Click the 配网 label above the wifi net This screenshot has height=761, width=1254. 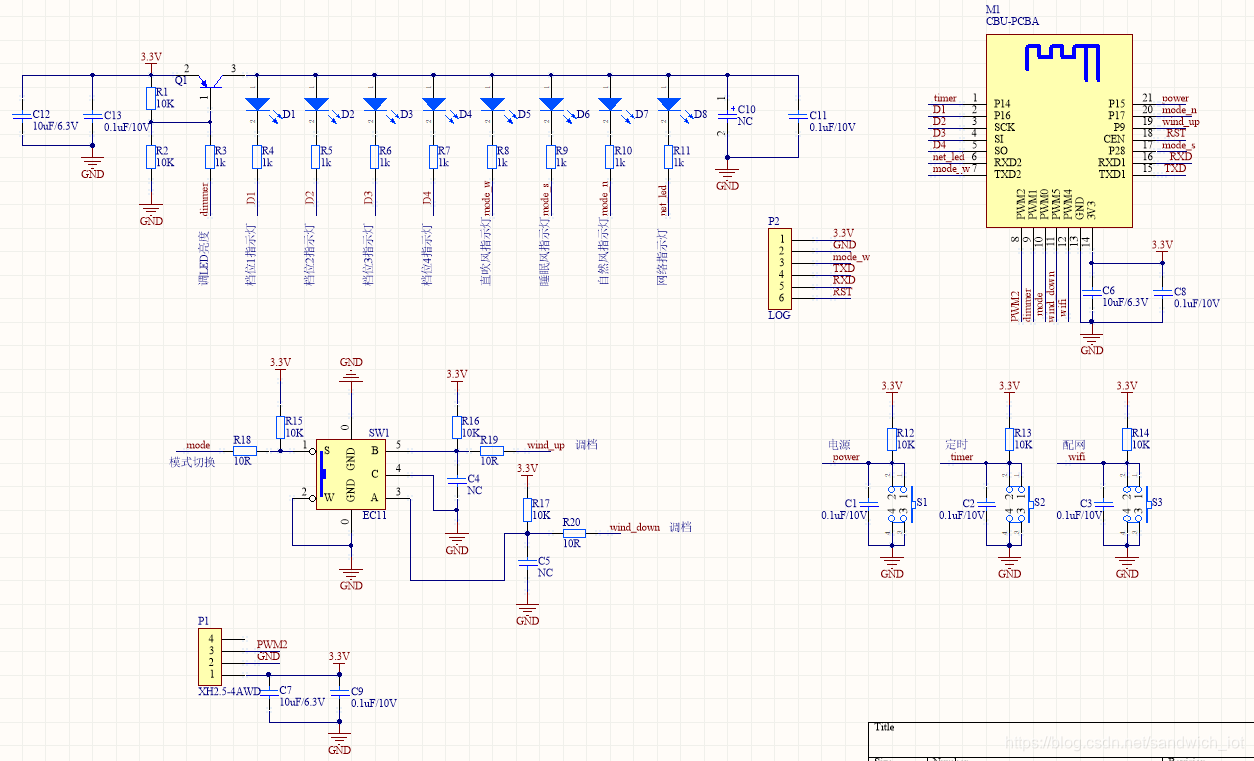1074,444
